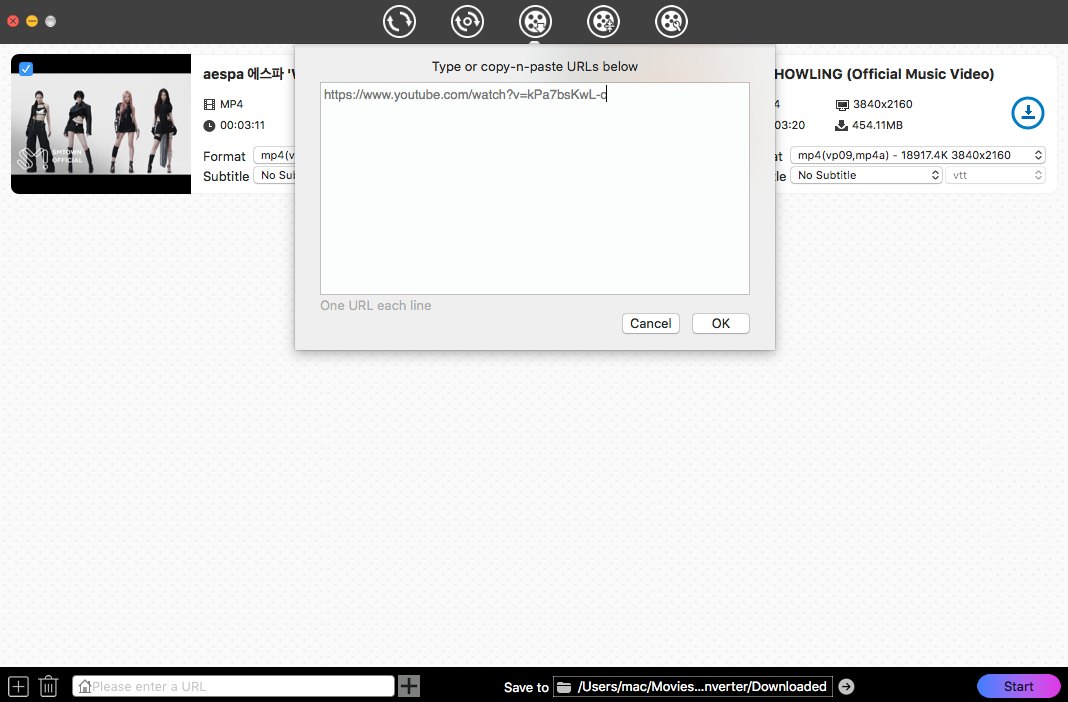
Task: Cancel the URL paste dialog
Action: click(650, 323)
